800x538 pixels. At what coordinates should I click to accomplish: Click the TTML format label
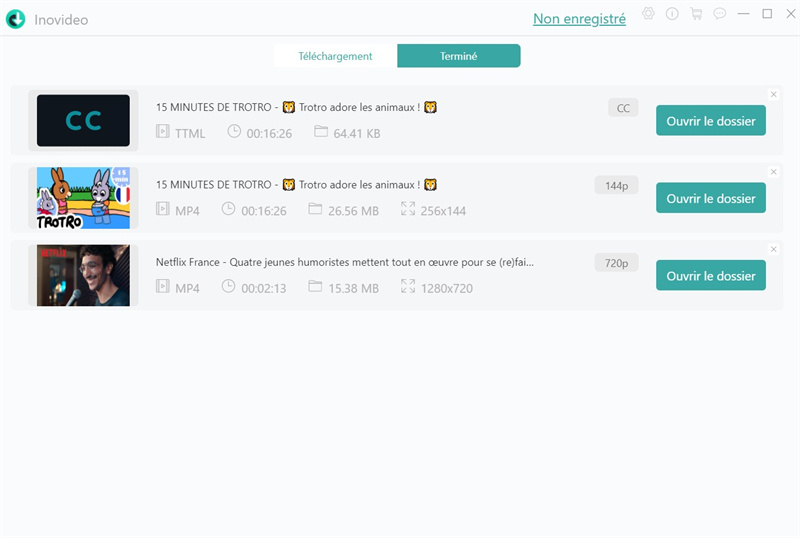pos(190,134)
